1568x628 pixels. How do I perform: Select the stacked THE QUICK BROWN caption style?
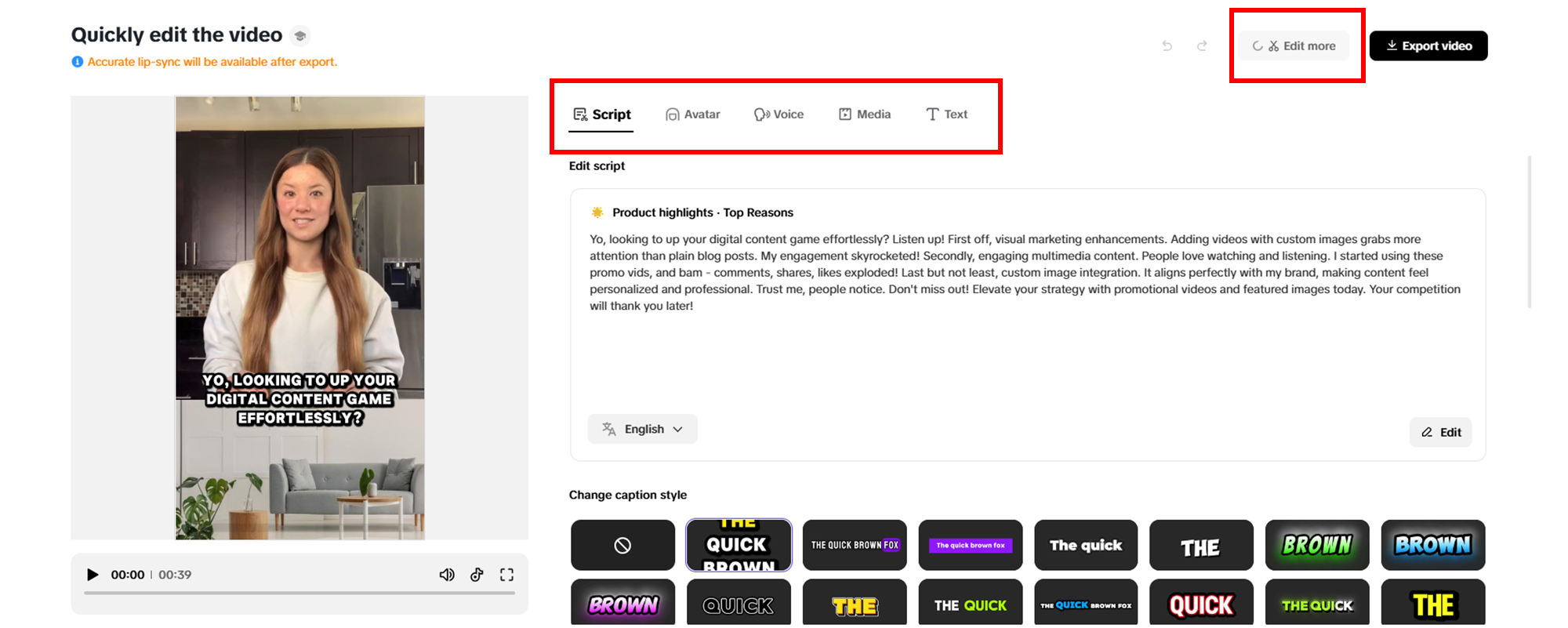tap(739, 545)
